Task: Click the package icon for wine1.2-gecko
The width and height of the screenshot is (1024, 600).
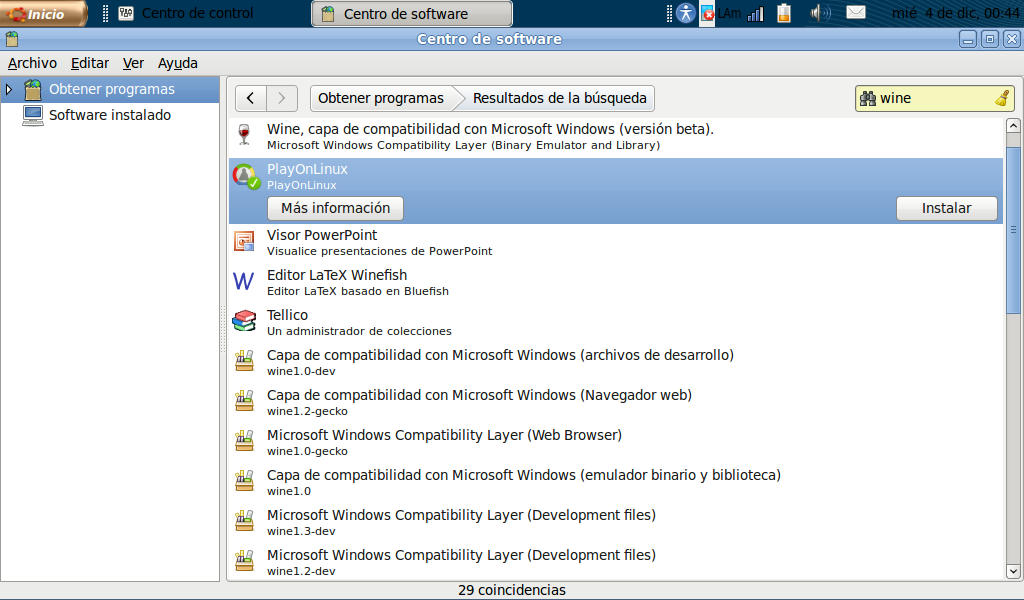Action: 244,400
